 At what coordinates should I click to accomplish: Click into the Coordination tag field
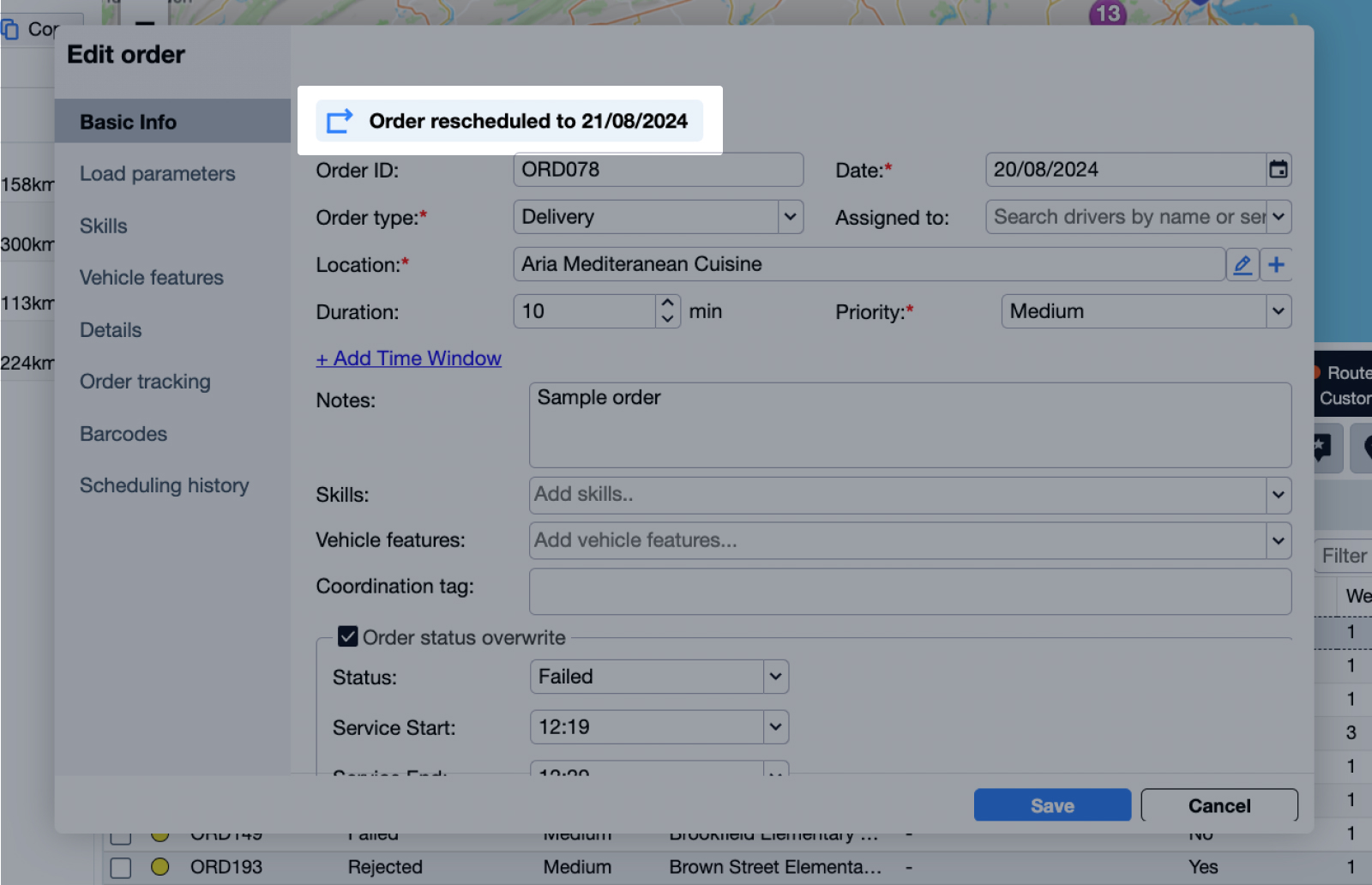[909, 592]
